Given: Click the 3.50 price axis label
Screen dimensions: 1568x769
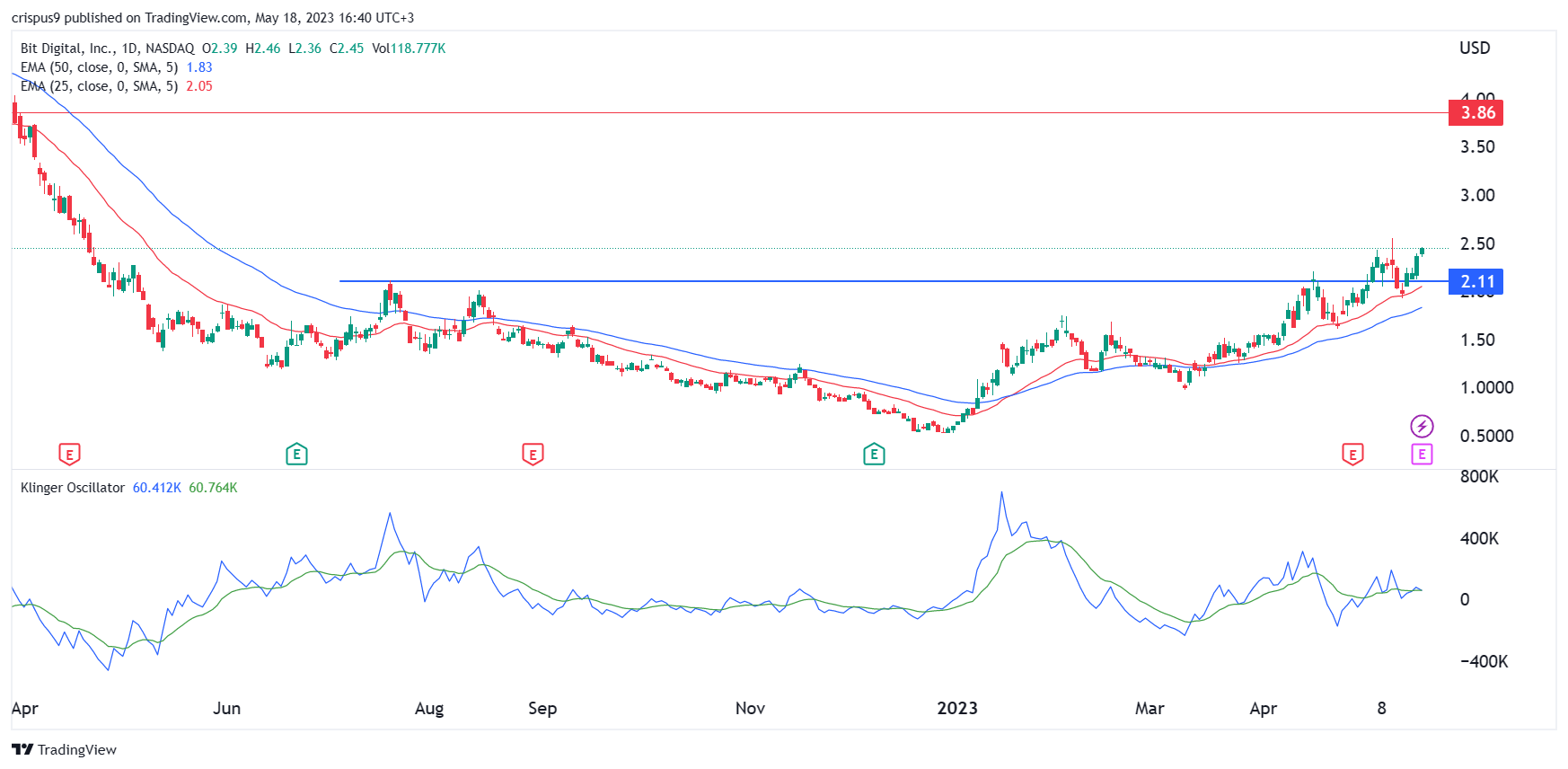Looking at the screenshot, I should tap(1477, 146).
